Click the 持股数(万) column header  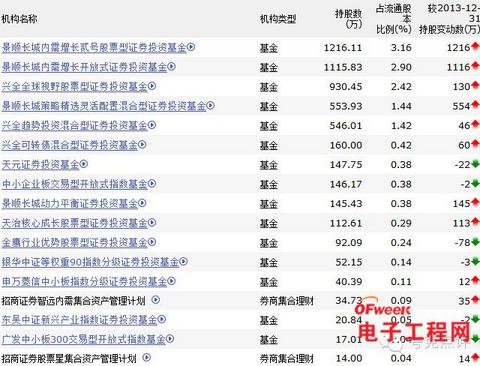point(349,19)
